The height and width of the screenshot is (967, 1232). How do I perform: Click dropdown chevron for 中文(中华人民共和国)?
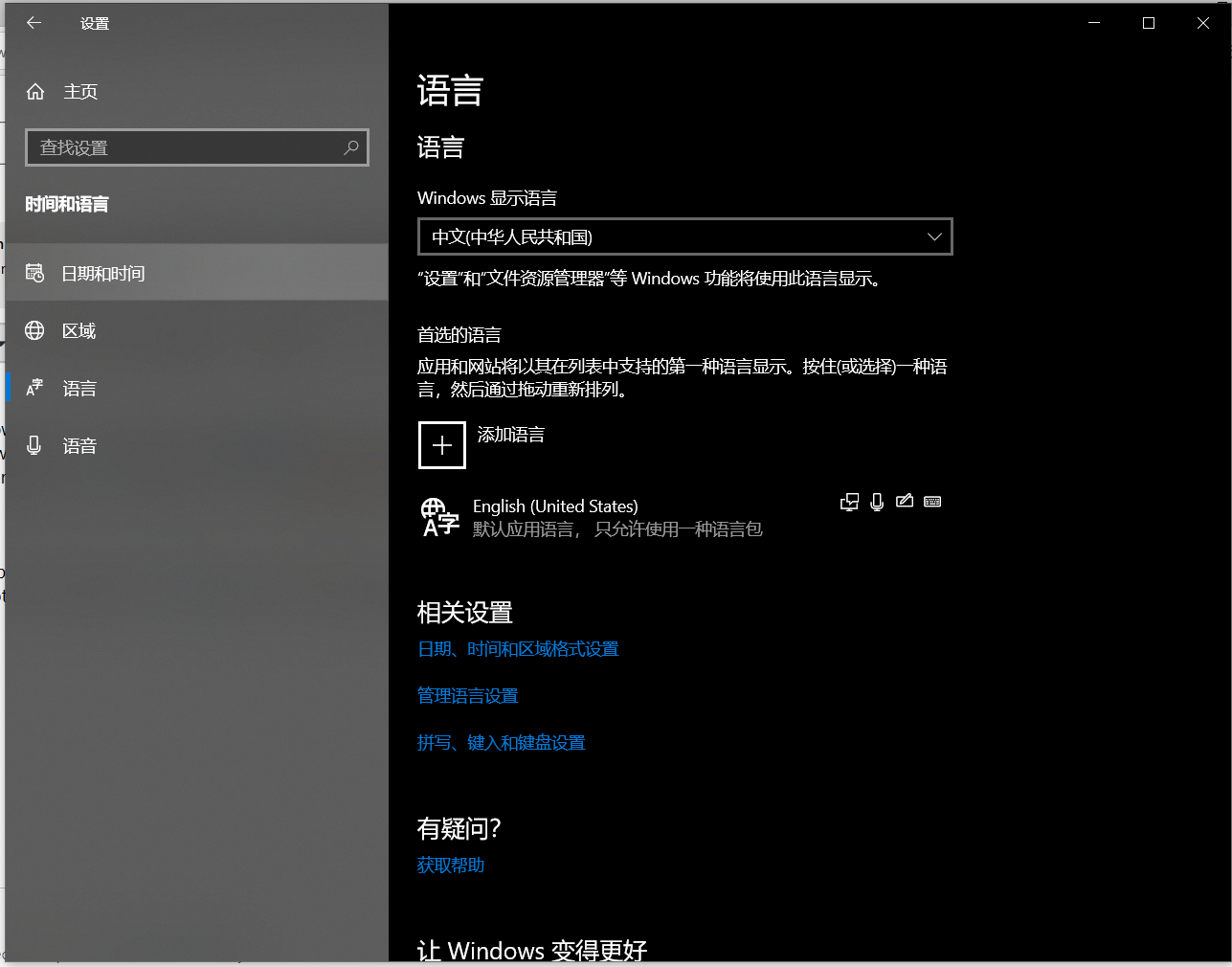tap(934, 236)
